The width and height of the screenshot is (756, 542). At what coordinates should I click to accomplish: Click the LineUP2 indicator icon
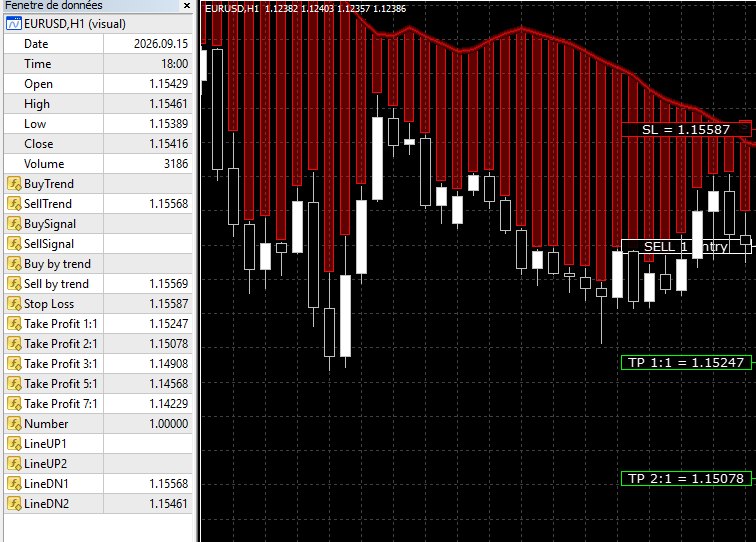click(x=14, y=464)
